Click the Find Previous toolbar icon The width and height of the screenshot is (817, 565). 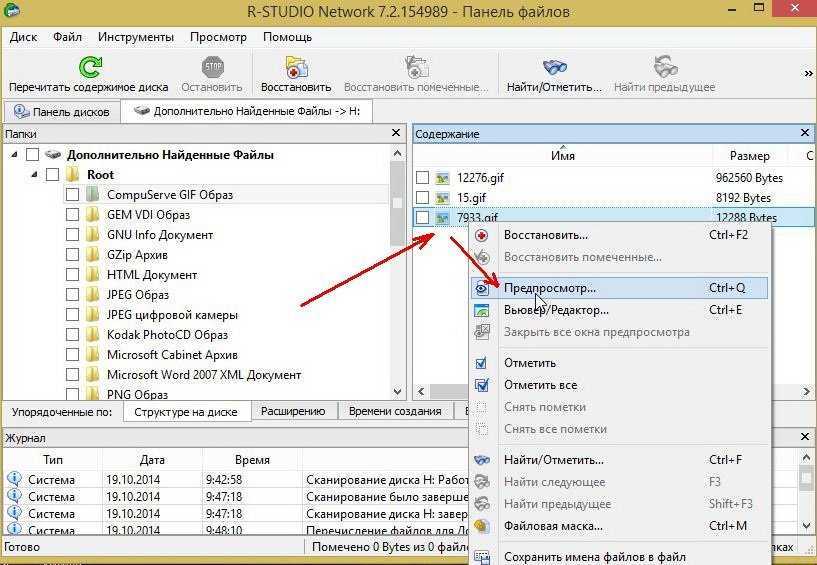coord(665,67)
